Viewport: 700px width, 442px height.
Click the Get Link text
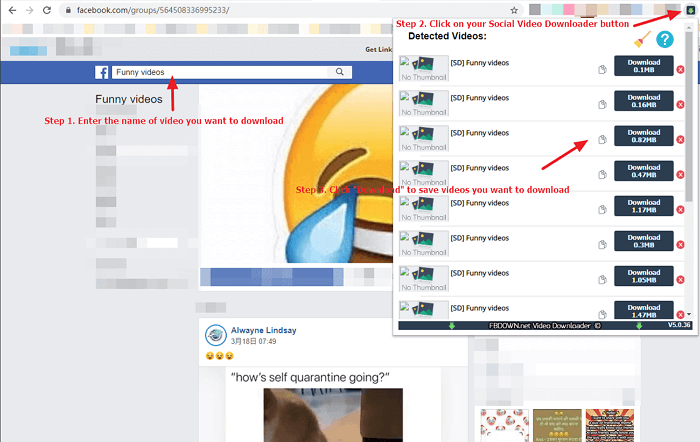378,50
